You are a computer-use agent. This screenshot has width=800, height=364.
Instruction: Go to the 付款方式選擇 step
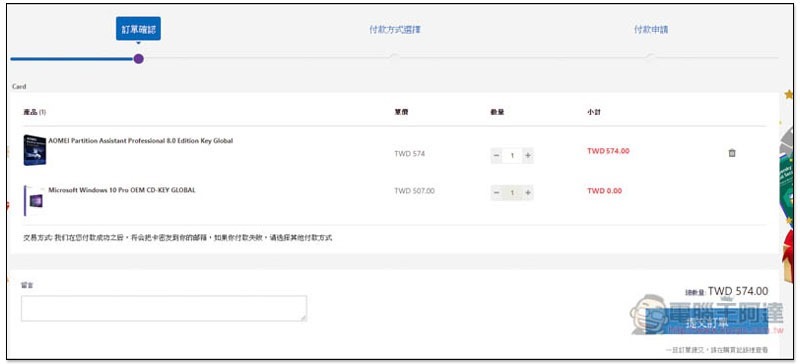click(395, 30)
